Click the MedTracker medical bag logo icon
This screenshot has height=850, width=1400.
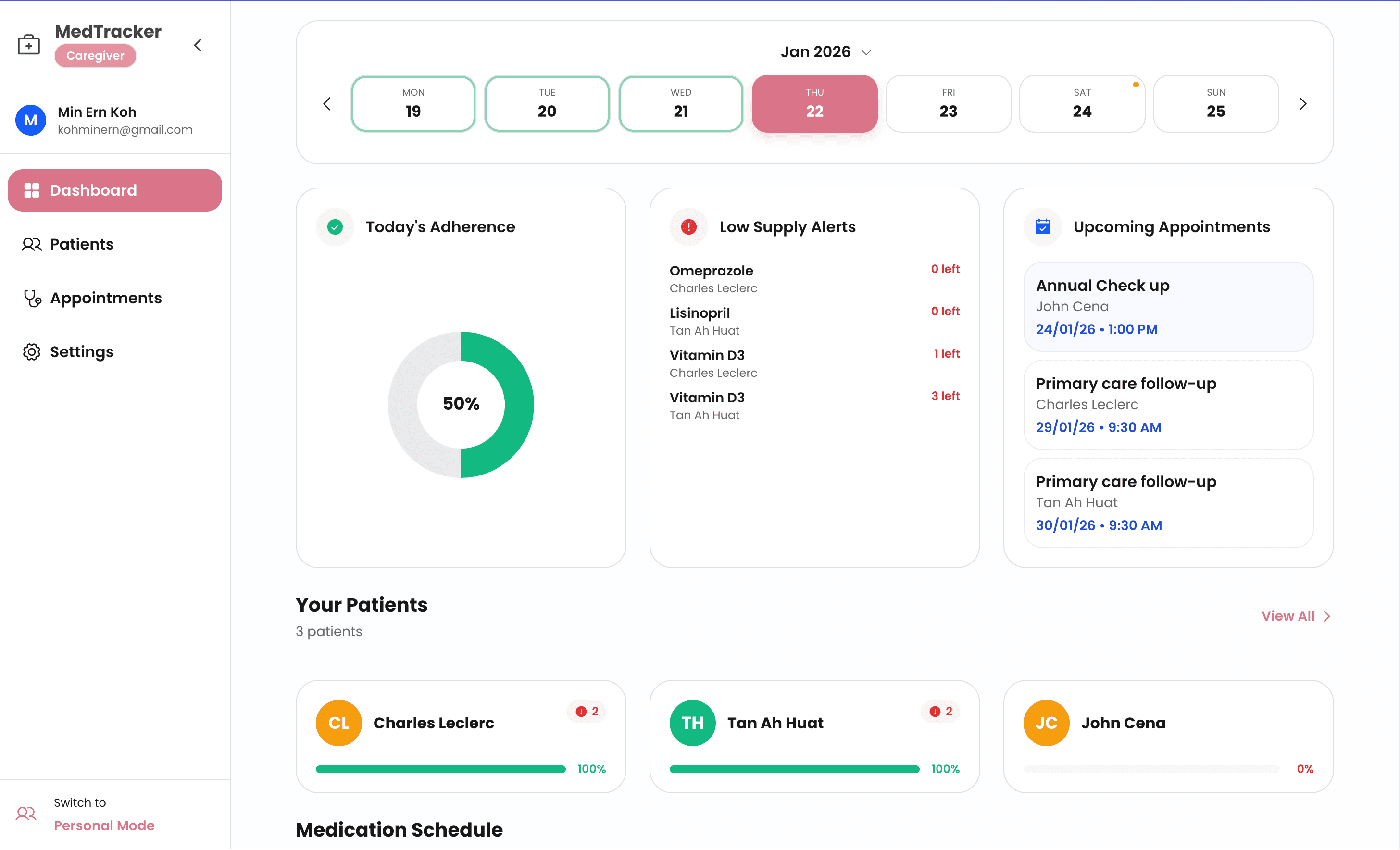(28, 44)
